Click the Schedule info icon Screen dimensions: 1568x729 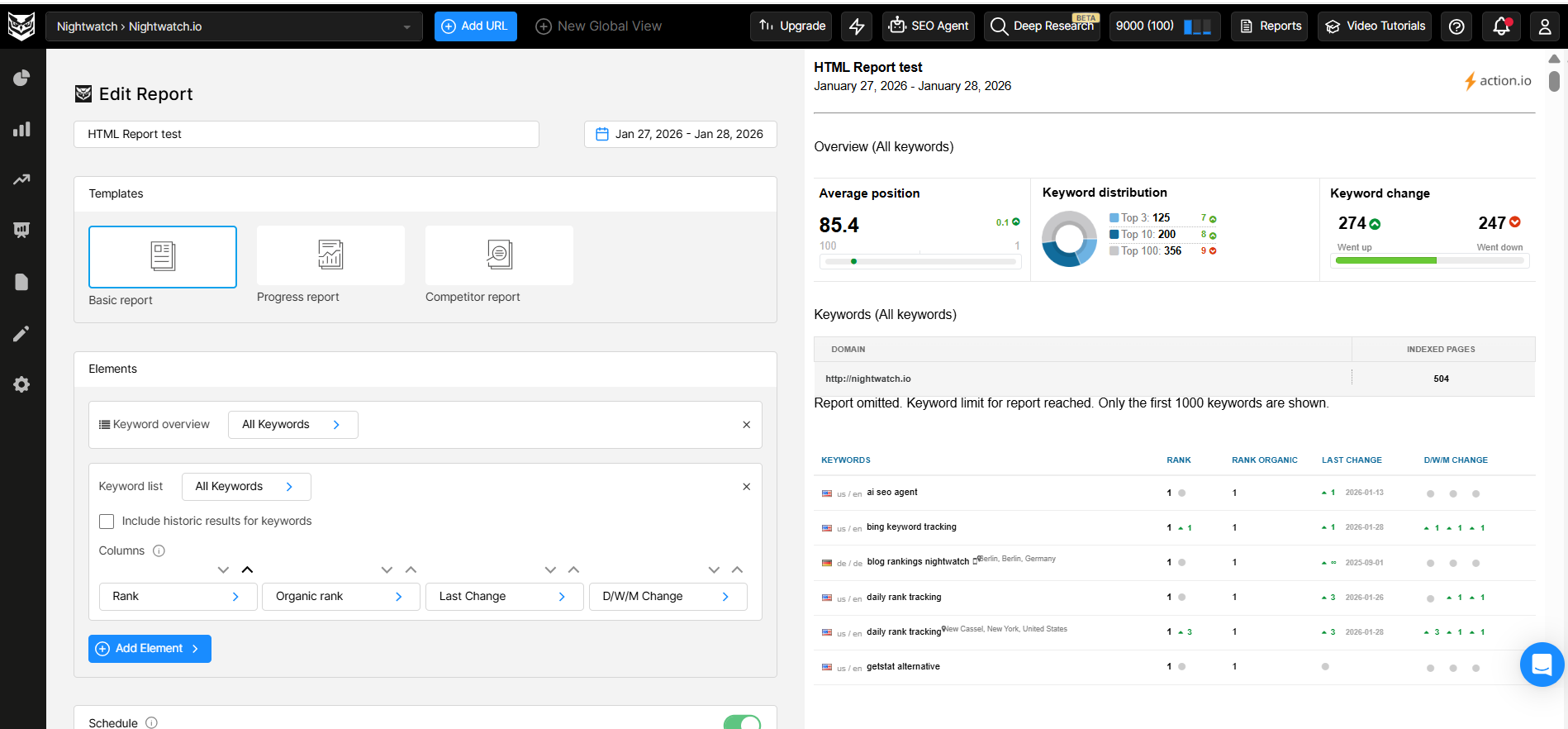(151, 722)
